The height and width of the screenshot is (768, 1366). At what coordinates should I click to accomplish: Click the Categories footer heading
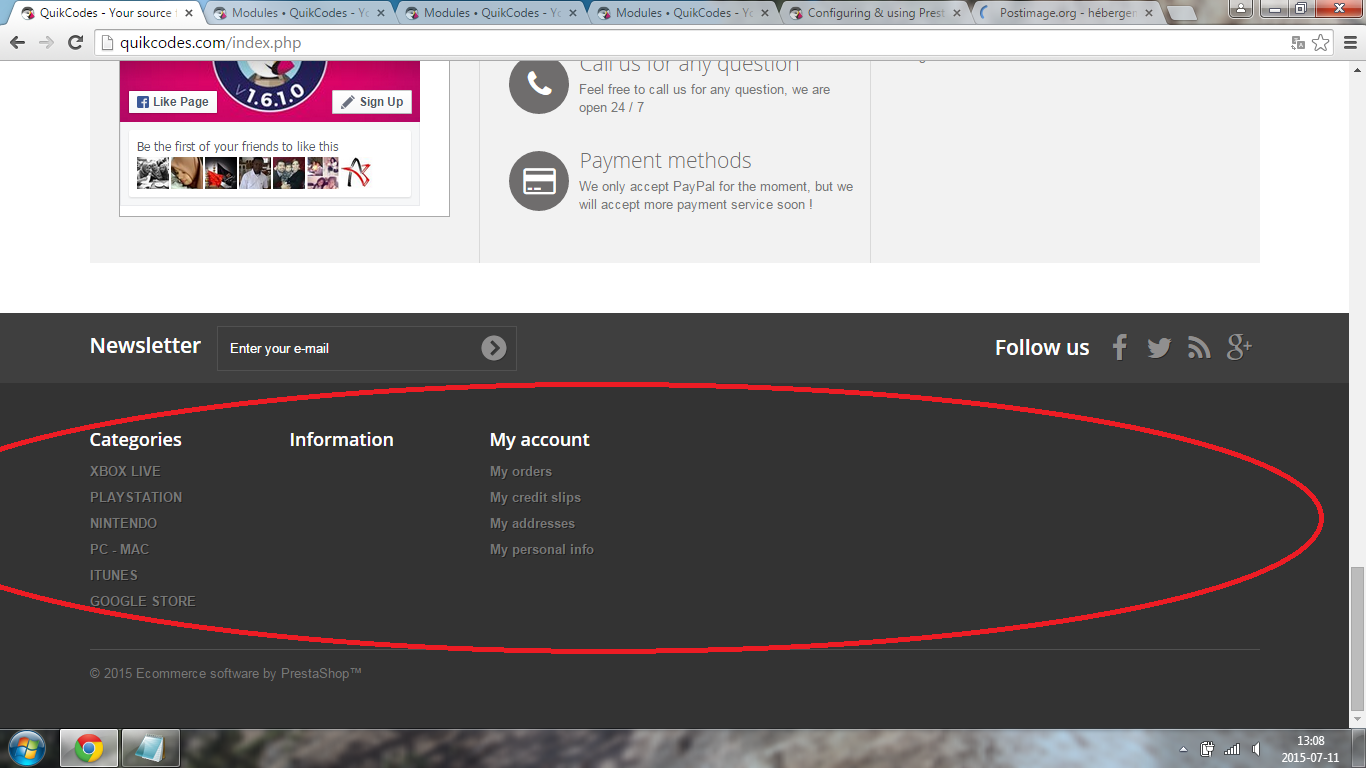(x=136, y=440)
